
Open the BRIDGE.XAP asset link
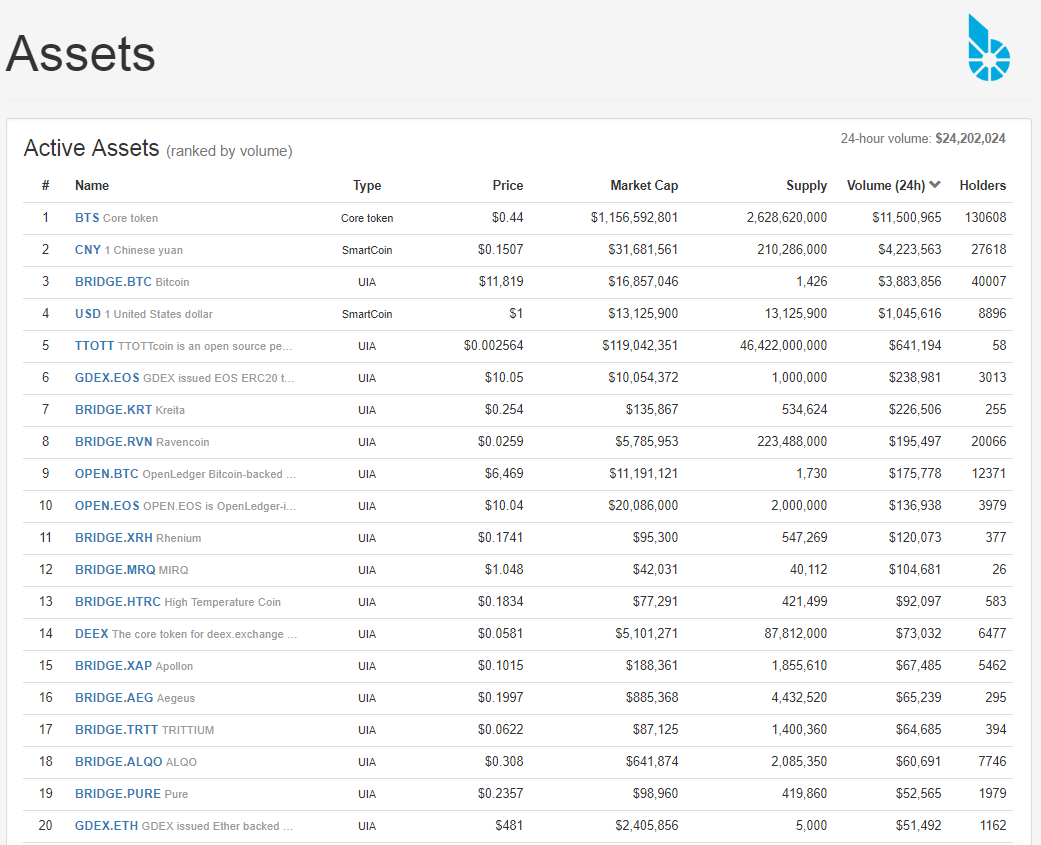click(114, 666)
